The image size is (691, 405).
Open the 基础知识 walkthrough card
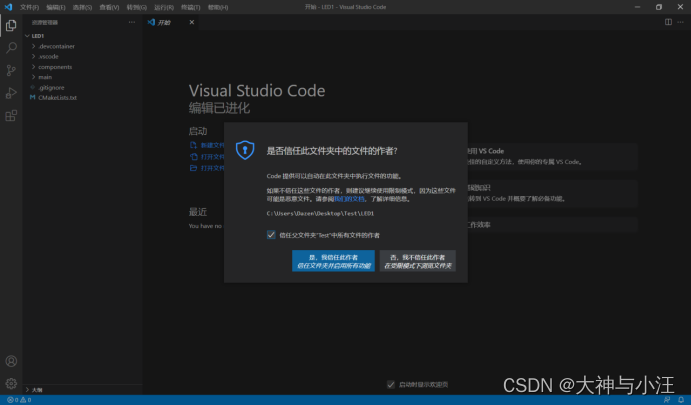[x=552, y=193]
